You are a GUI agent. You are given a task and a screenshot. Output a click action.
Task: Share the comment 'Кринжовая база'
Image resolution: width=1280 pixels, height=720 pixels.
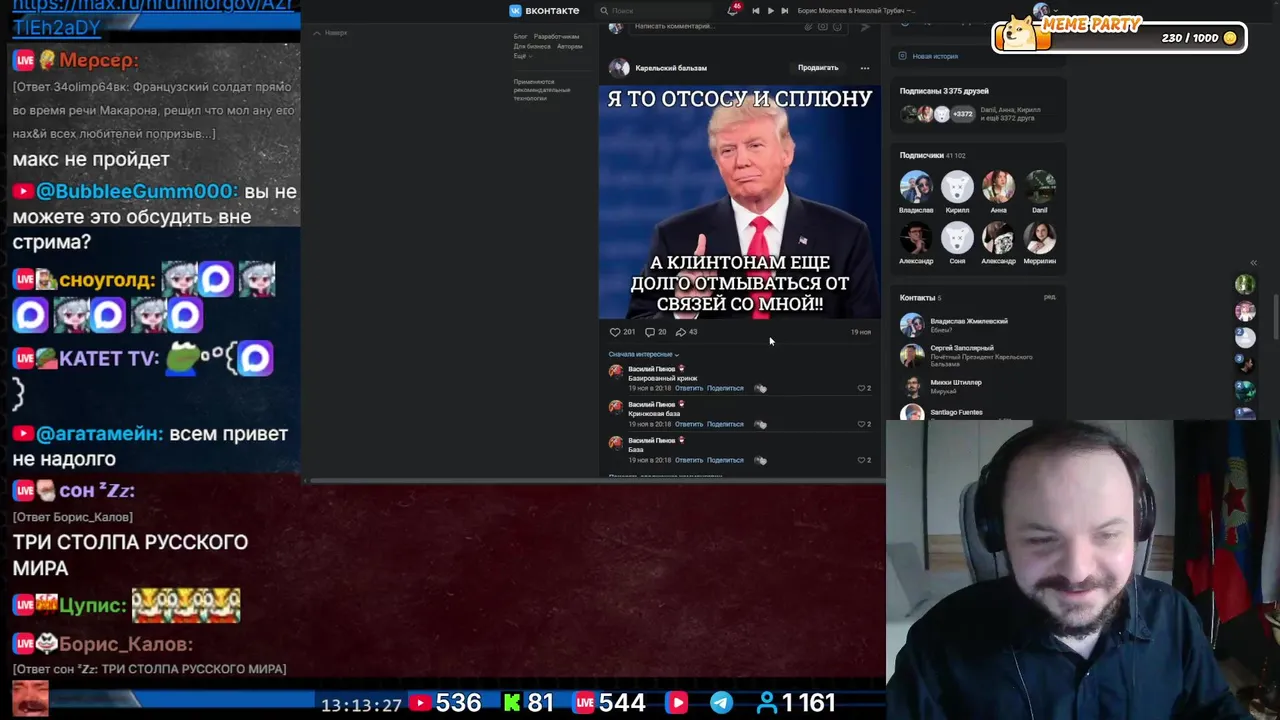click(725, 424)
